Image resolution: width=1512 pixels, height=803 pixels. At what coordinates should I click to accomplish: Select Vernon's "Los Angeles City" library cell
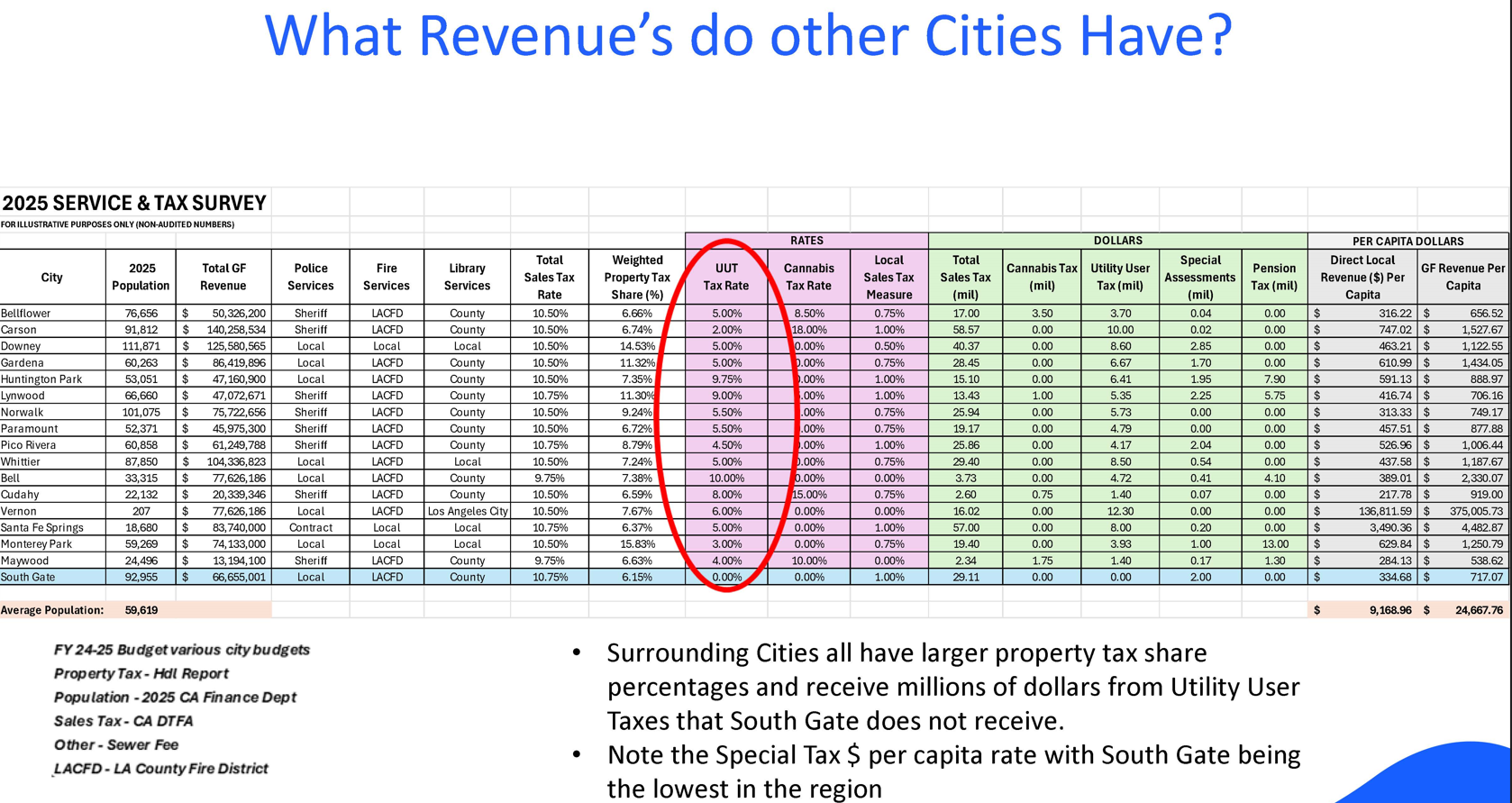click(x=468, y=511)
